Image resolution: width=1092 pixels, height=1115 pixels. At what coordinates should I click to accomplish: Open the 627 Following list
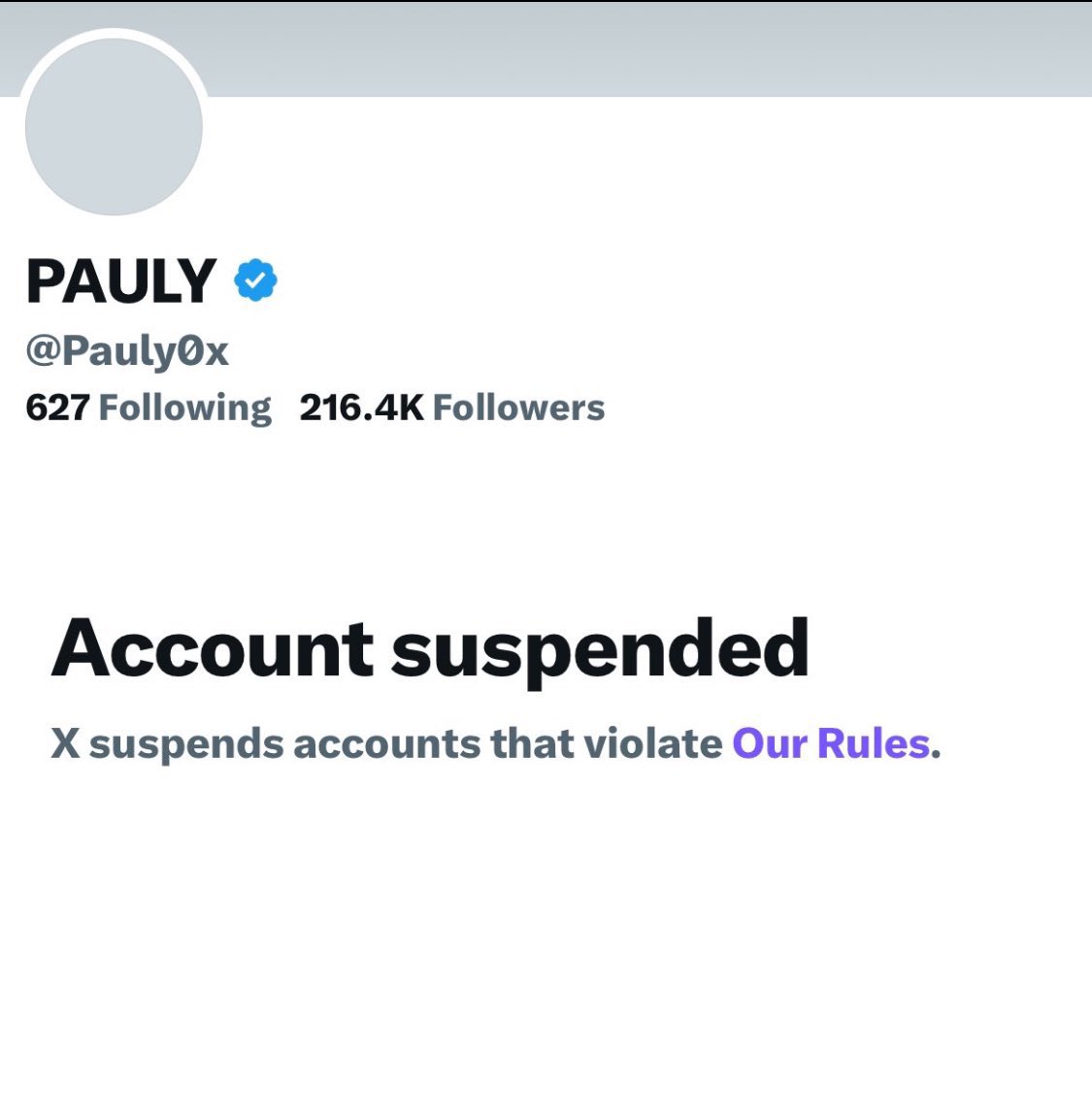149,408
